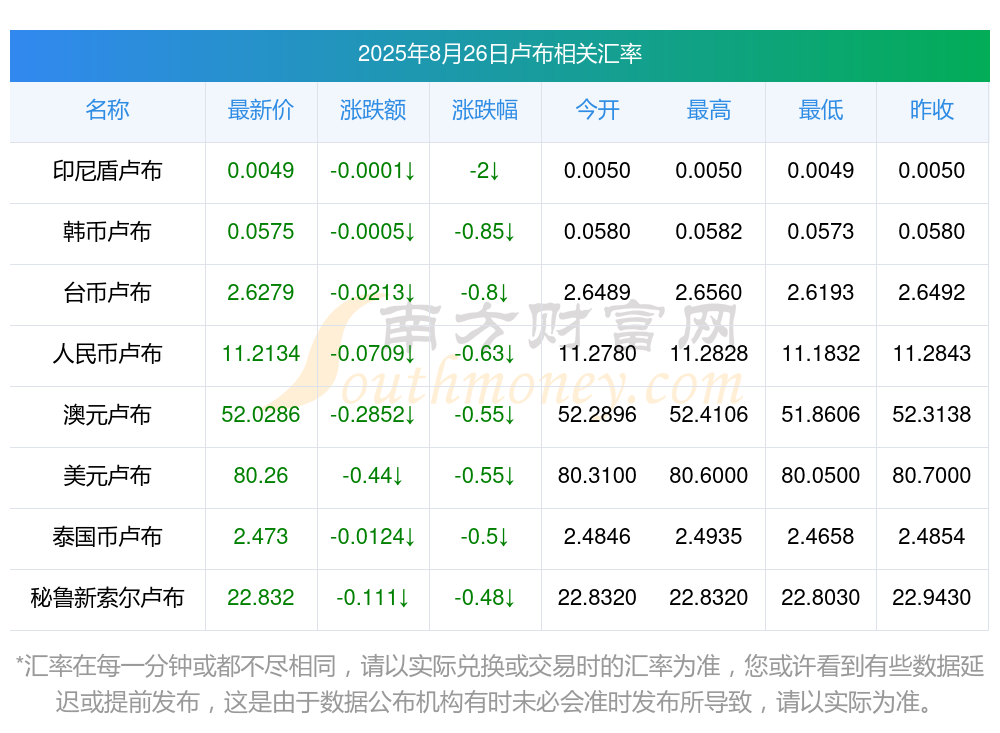Click latest price 0.0575 for 韩币卢布
Image resolution: width=1000 pixels, height=733 pixels.
click(261, 232)
